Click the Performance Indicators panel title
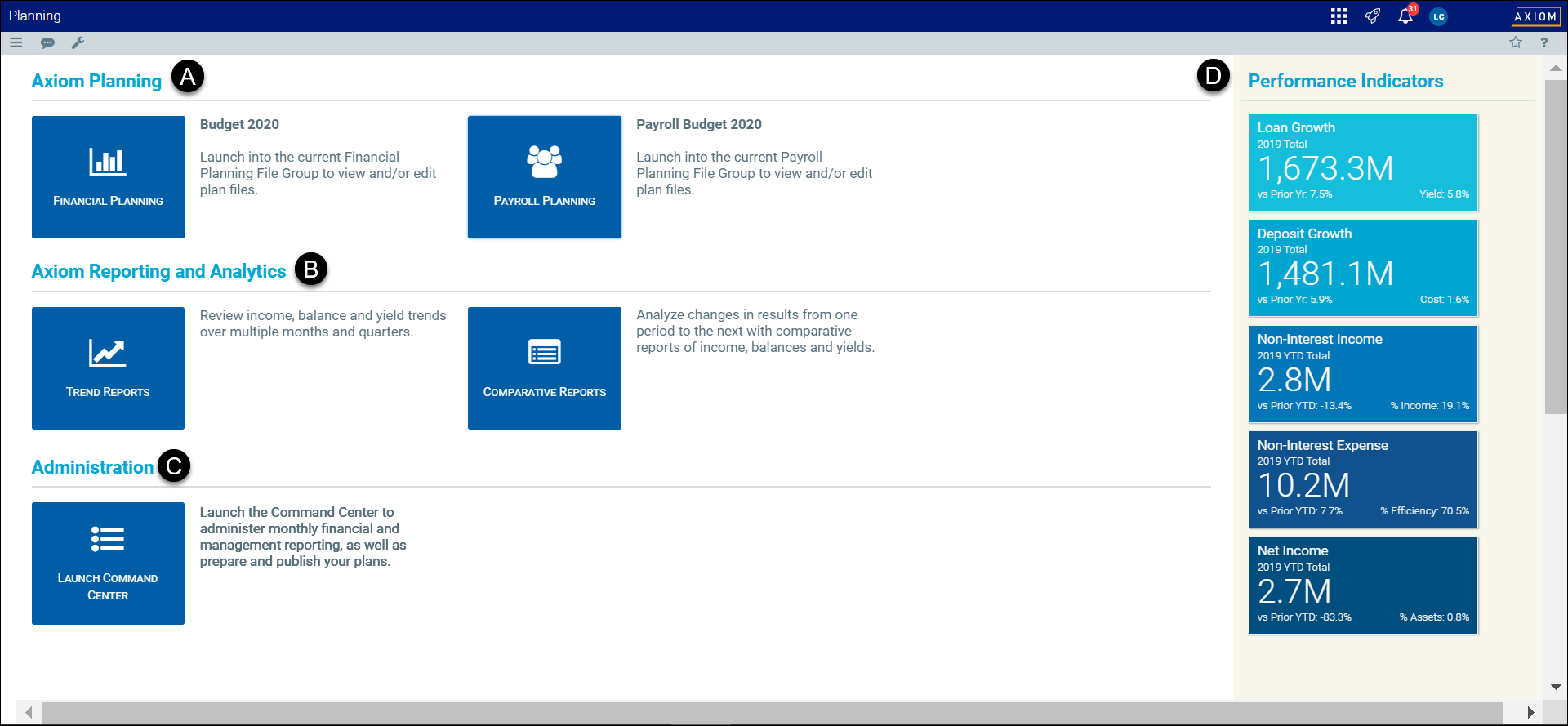This screenshot has height=726, width=1568. pyautogui.click(x=1346, y=81)
